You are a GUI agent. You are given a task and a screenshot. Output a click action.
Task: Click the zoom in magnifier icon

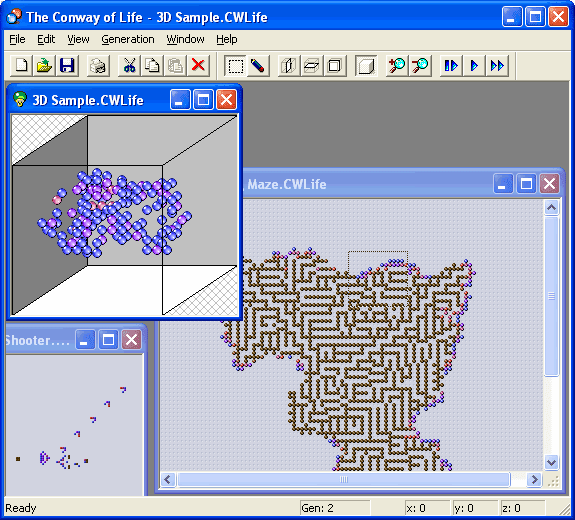[x=397, y=66]
